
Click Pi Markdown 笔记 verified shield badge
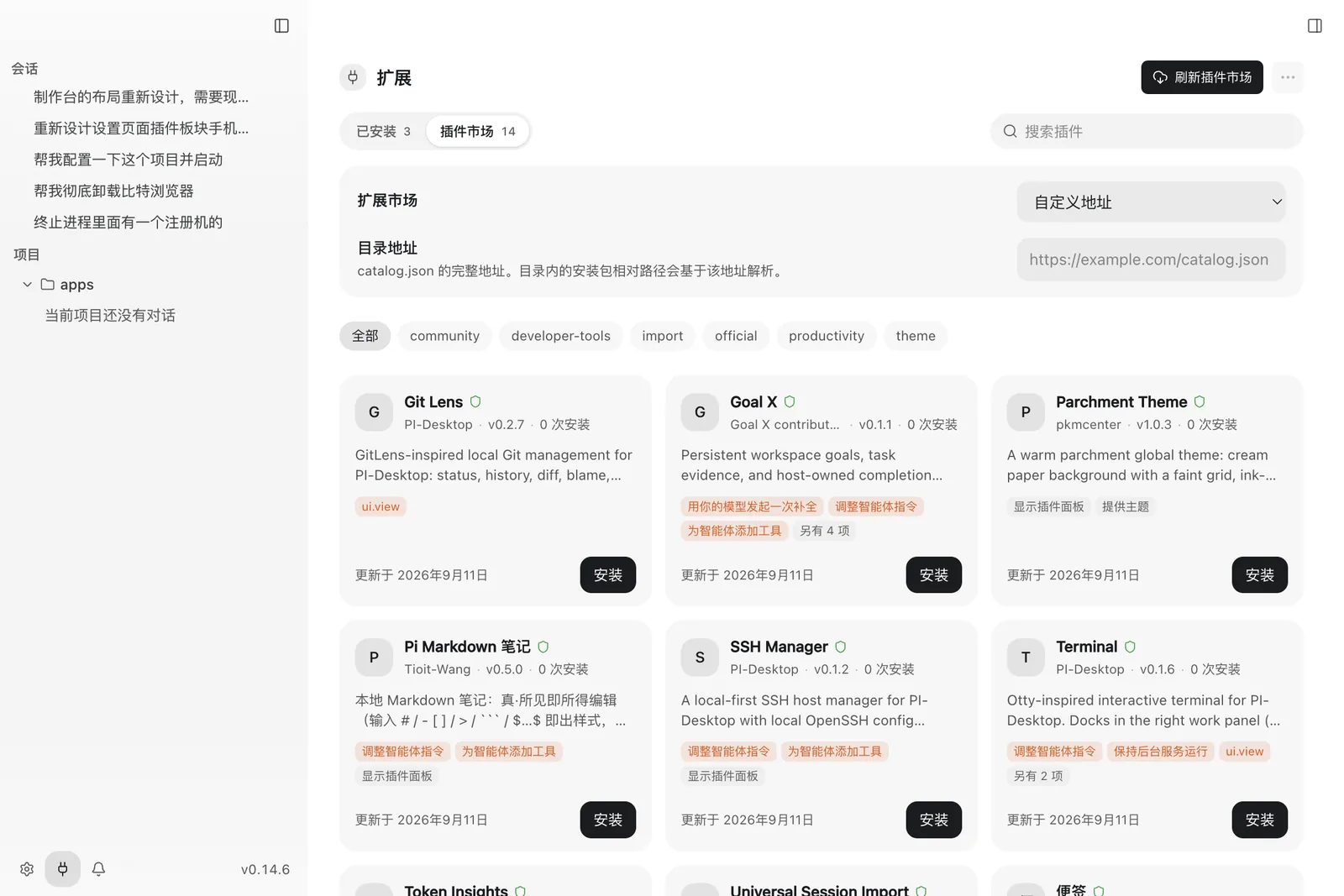[543, 647]
